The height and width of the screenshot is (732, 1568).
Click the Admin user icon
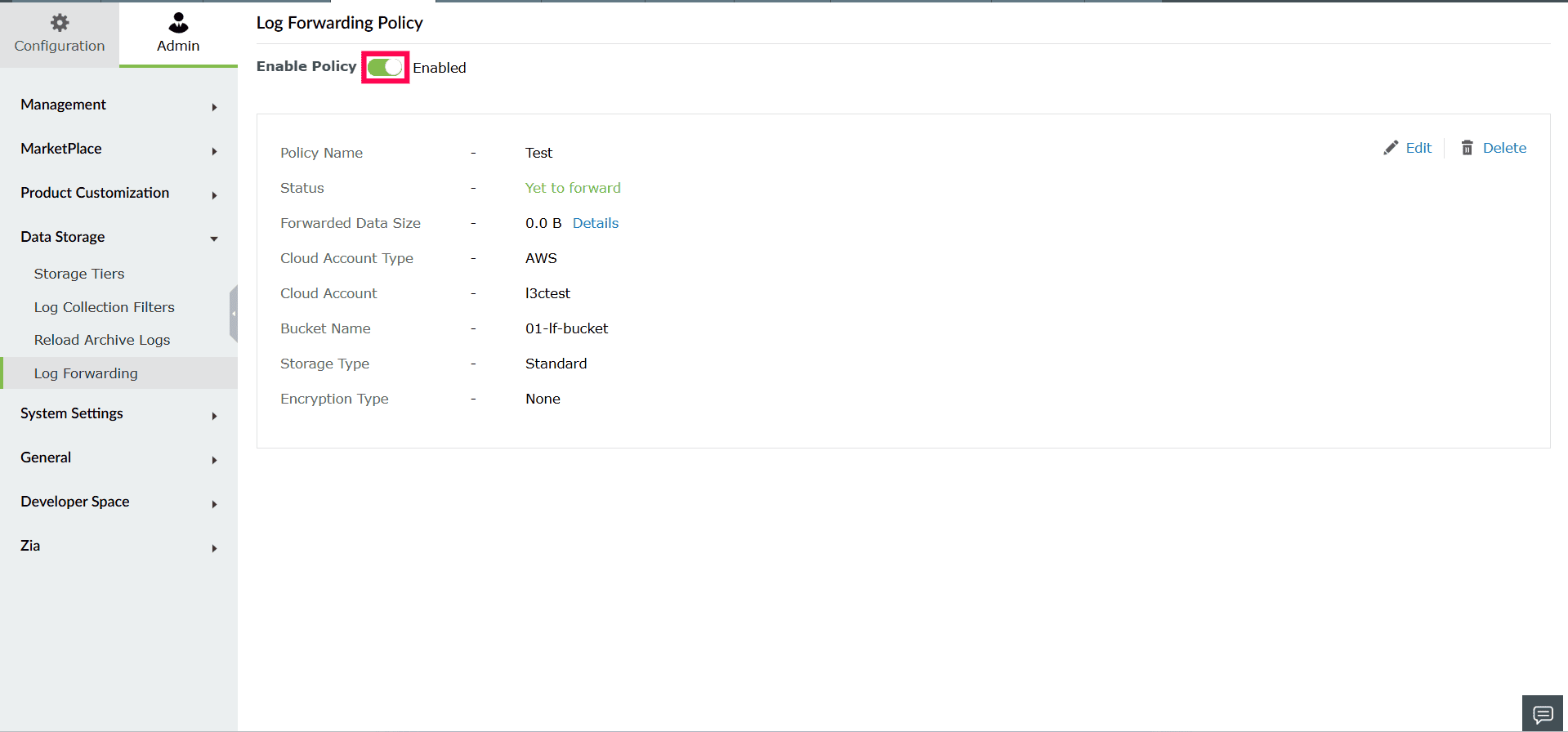click(178, 23)
